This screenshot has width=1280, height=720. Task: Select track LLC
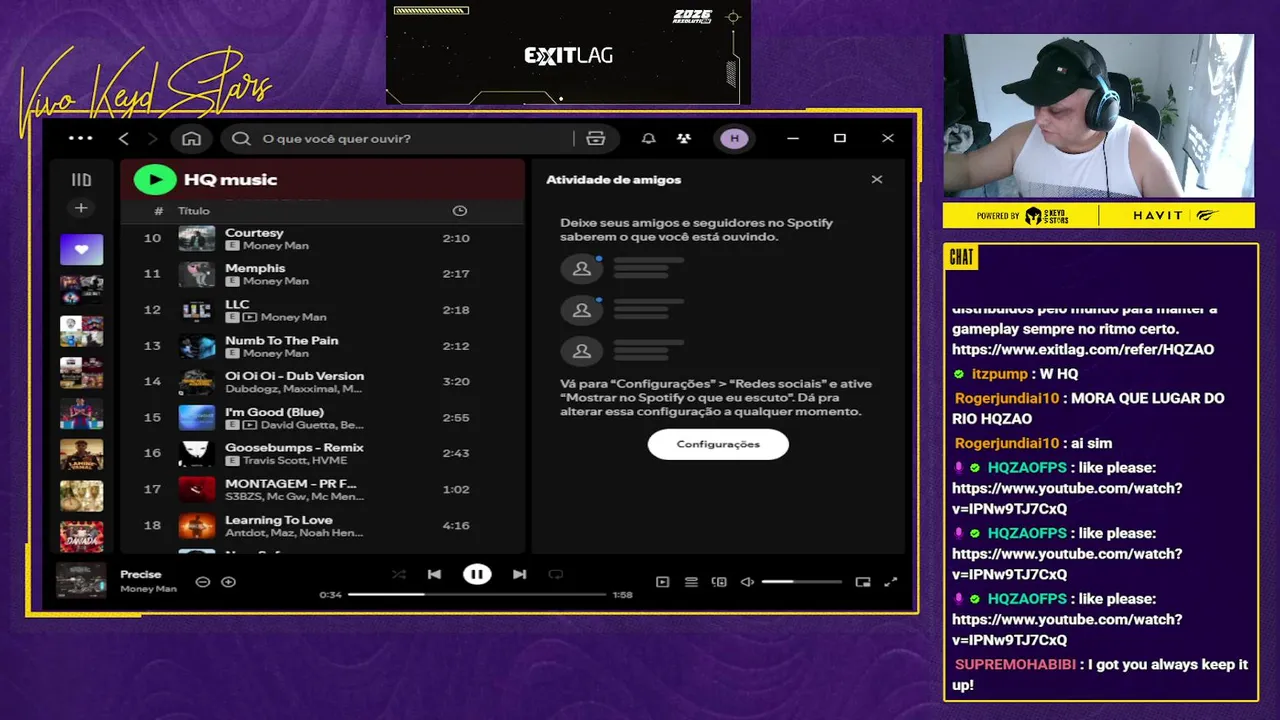237,304
